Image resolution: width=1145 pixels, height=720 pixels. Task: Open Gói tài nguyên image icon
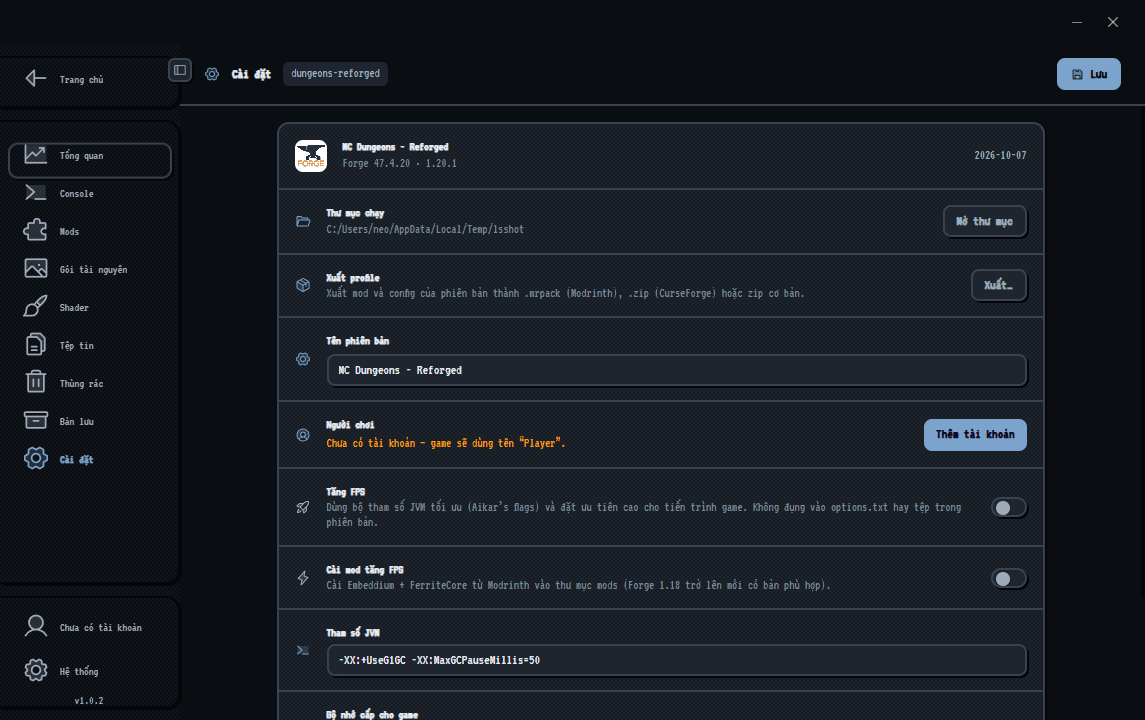pos(35,269)
